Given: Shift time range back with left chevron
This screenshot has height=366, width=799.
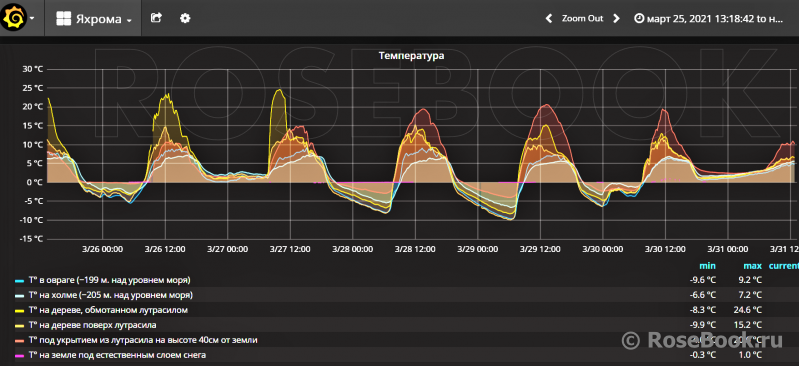Looking at the screenshot, I should click(x=549, y=18).
